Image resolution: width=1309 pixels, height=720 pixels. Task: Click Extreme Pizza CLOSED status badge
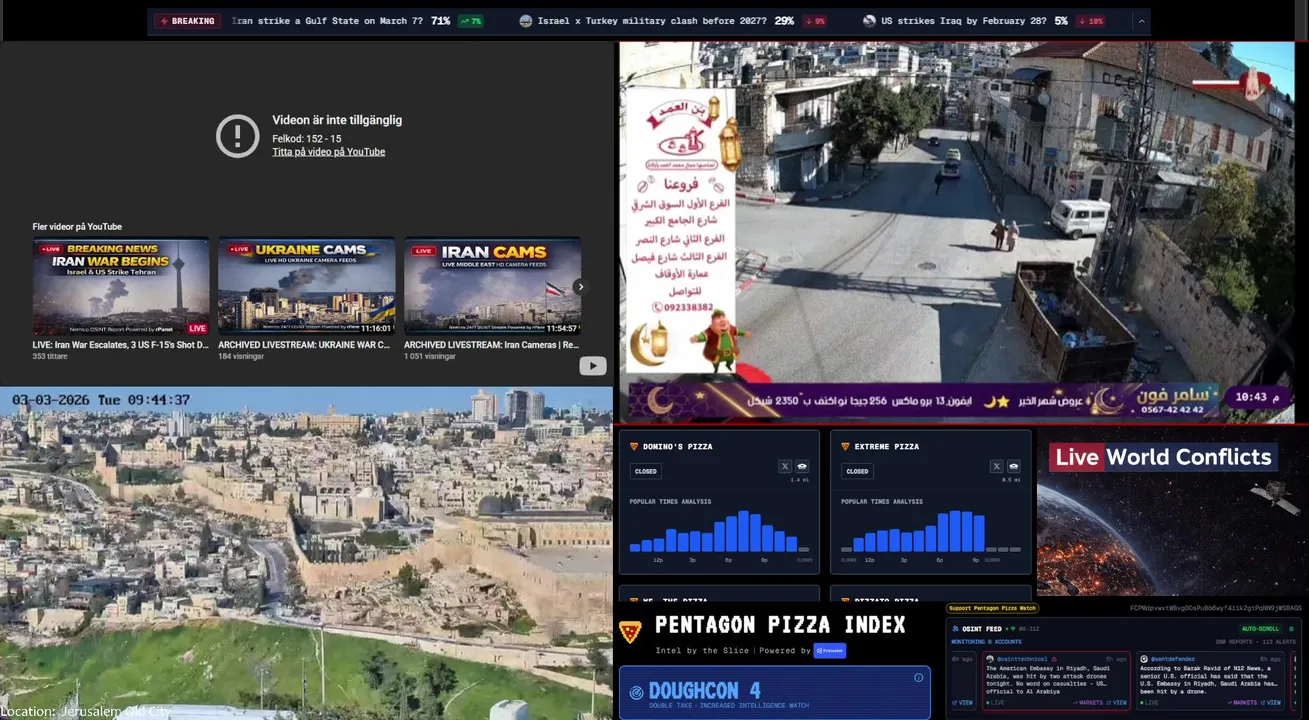[858, 471]
